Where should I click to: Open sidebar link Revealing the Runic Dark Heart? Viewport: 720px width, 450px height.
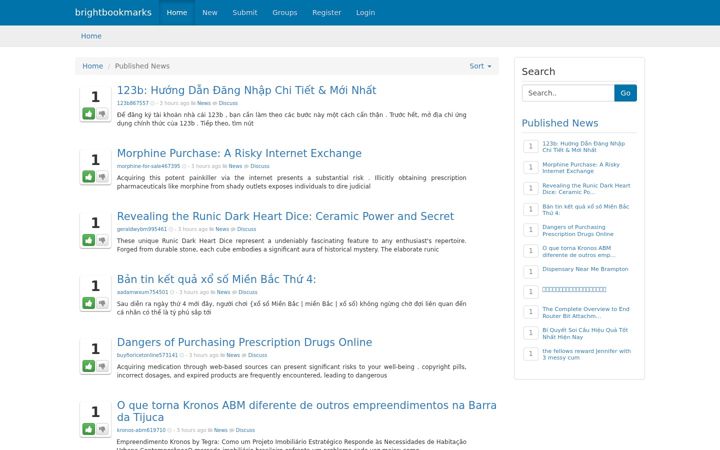point(586,189)
